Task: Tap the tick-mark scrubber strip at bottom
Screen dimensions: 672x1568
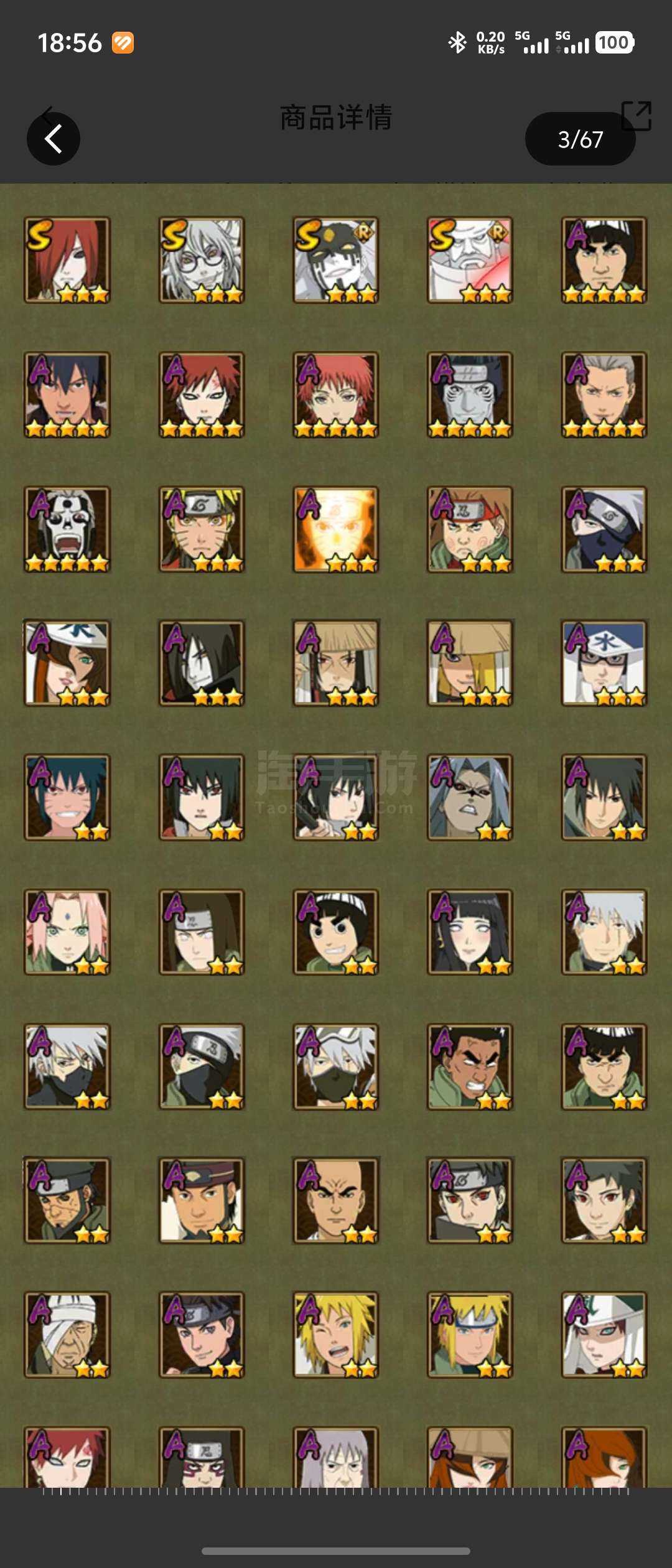Action: (x=336, y=1491)
